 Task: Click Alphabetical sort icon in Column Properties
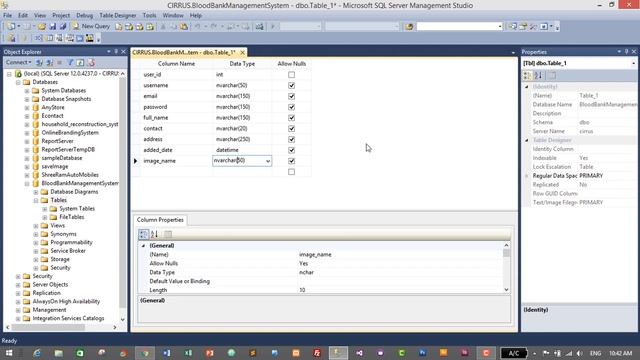154,234
